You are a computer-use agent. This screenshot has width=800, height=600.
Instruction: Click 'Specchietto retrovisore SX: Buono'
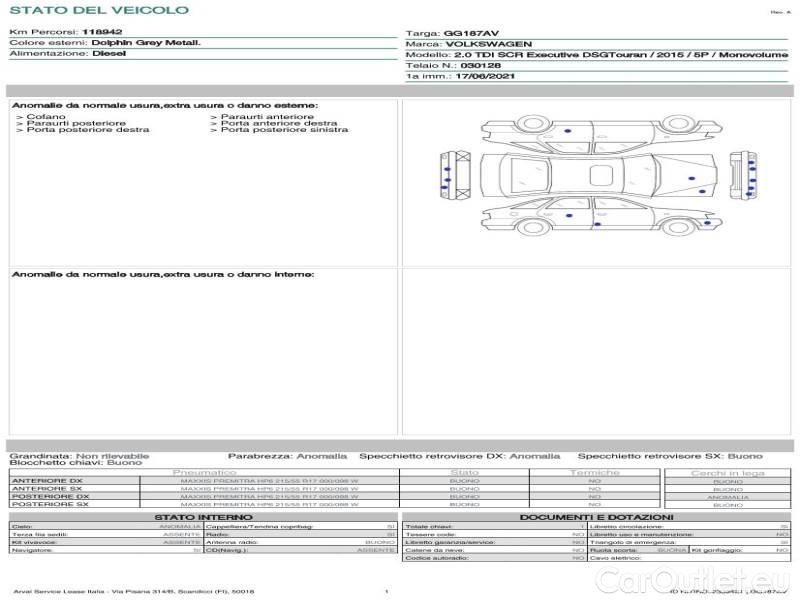[x=670, y=456]
